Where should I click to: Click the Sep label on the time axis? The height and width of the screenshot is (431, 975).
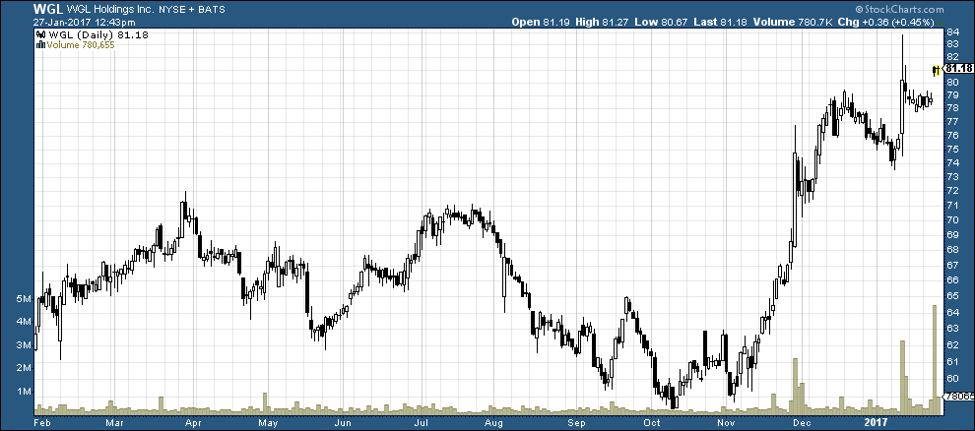pyautogui.click(x=578, y=424)
